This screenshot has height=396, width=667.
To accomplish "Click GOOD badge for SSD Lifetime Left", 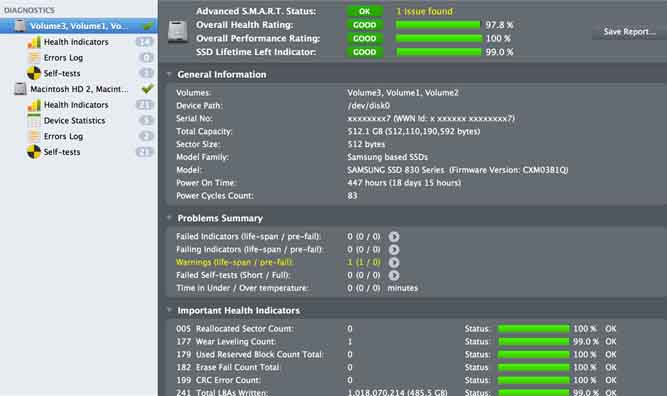I will coord(365,52).
